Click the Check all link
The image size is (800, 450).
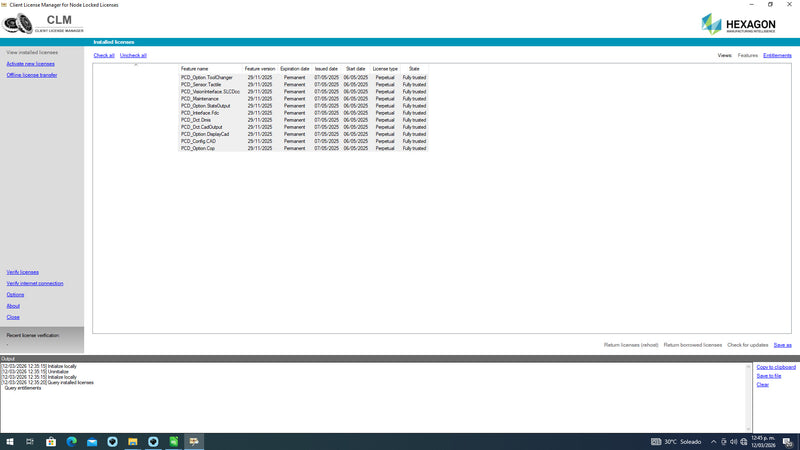point(104,56)
